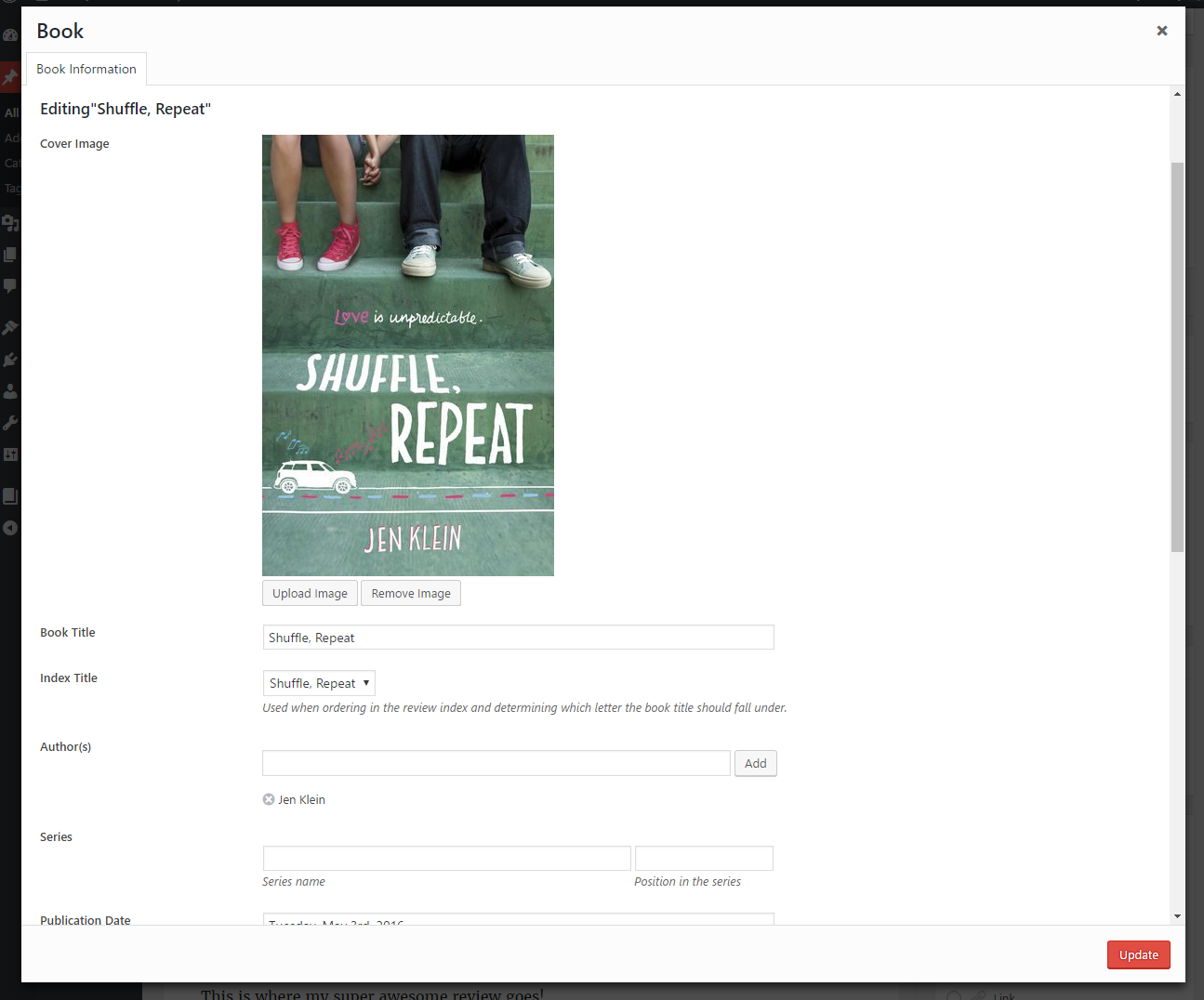
Task: Close the Book dialog with X
Action: tap(1161, 31)
